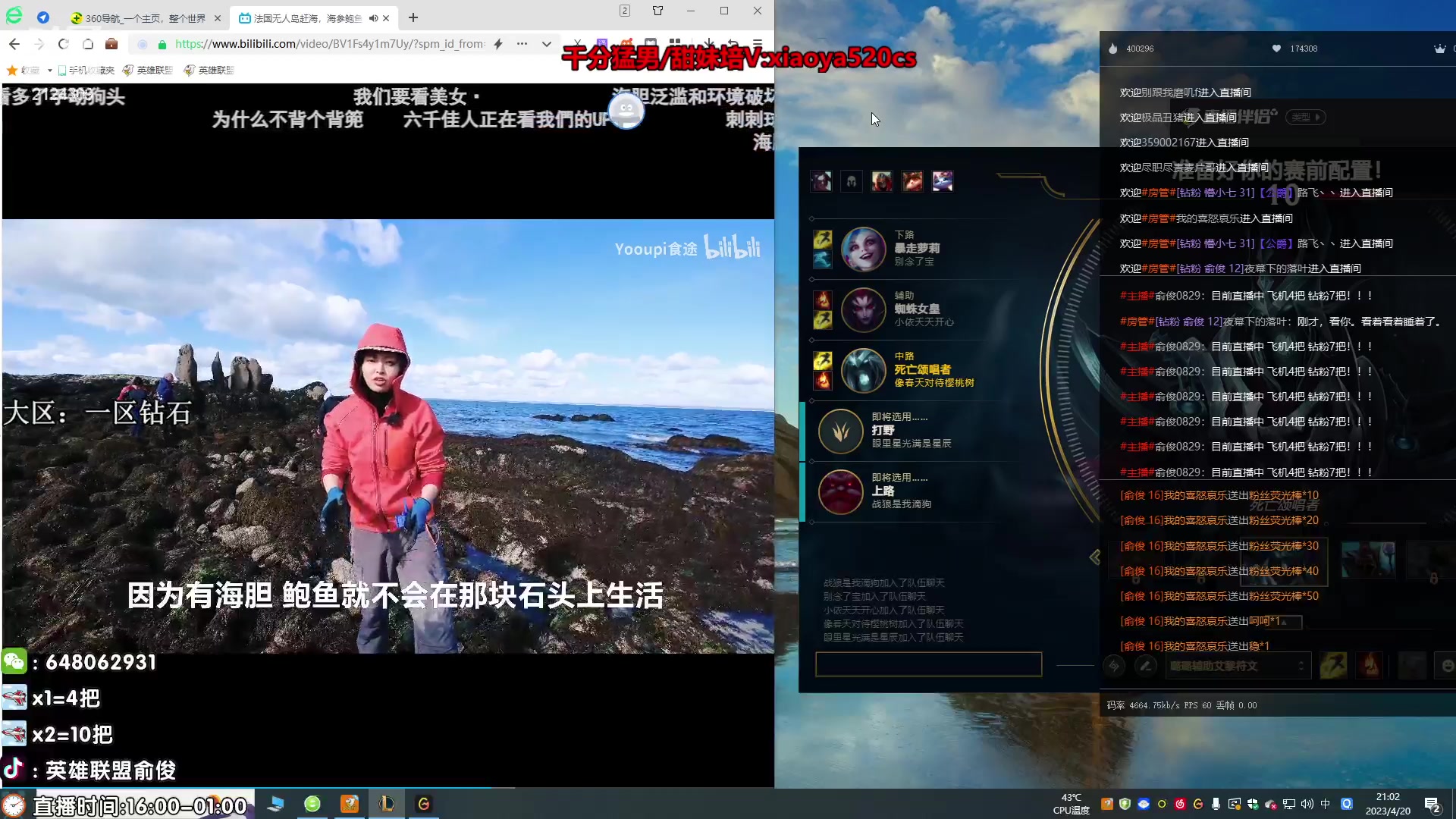Open the browser skin shirt icon
Viewport: 1456px width, 819px height.
click(657, 11)
